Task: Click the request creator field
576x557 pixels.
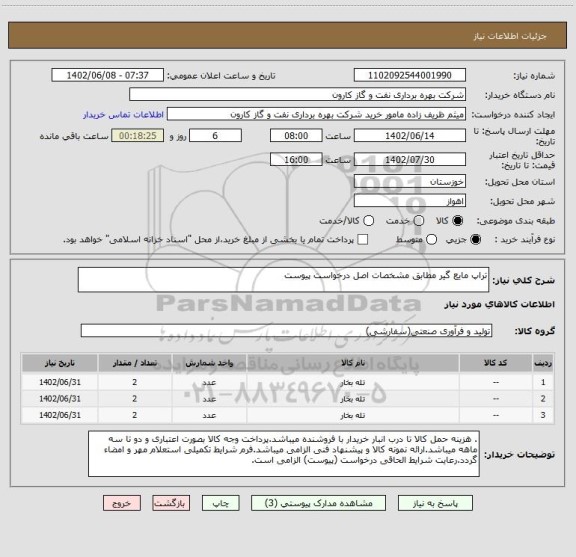Action: tap(316, 114)
